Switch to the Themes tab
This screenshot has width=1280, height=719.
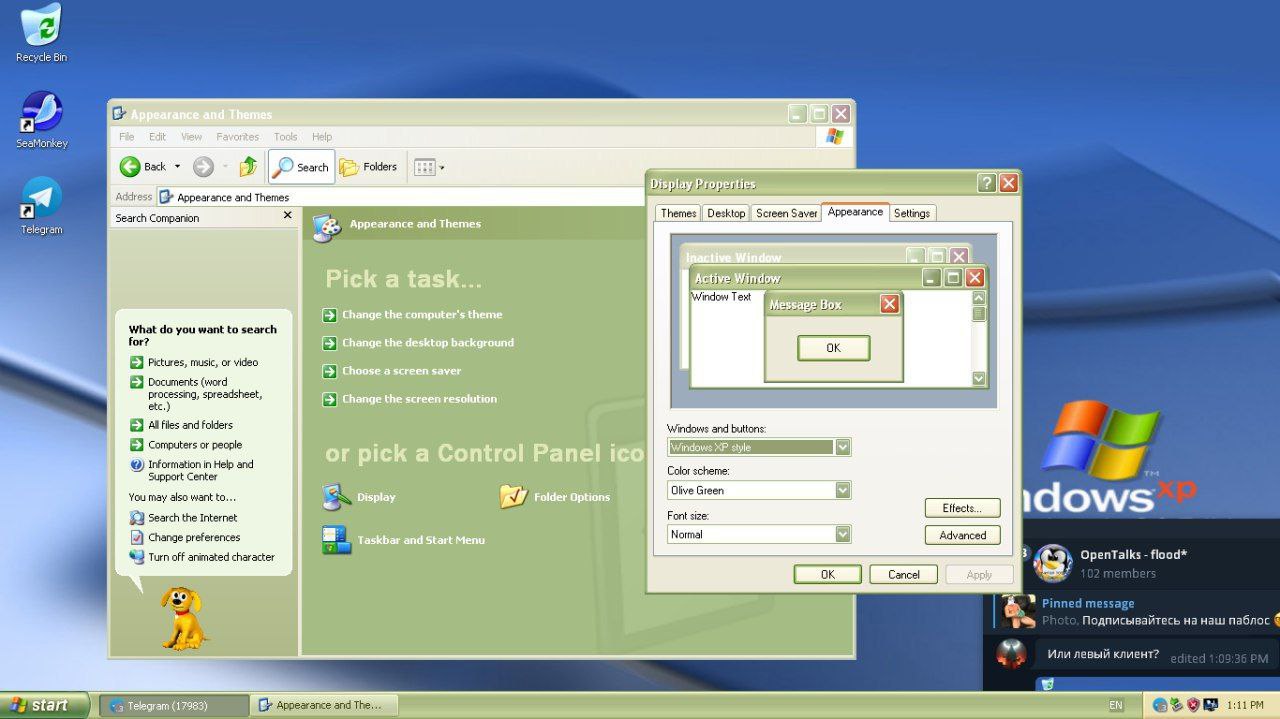pyautogui.click(x=678, y=213)
